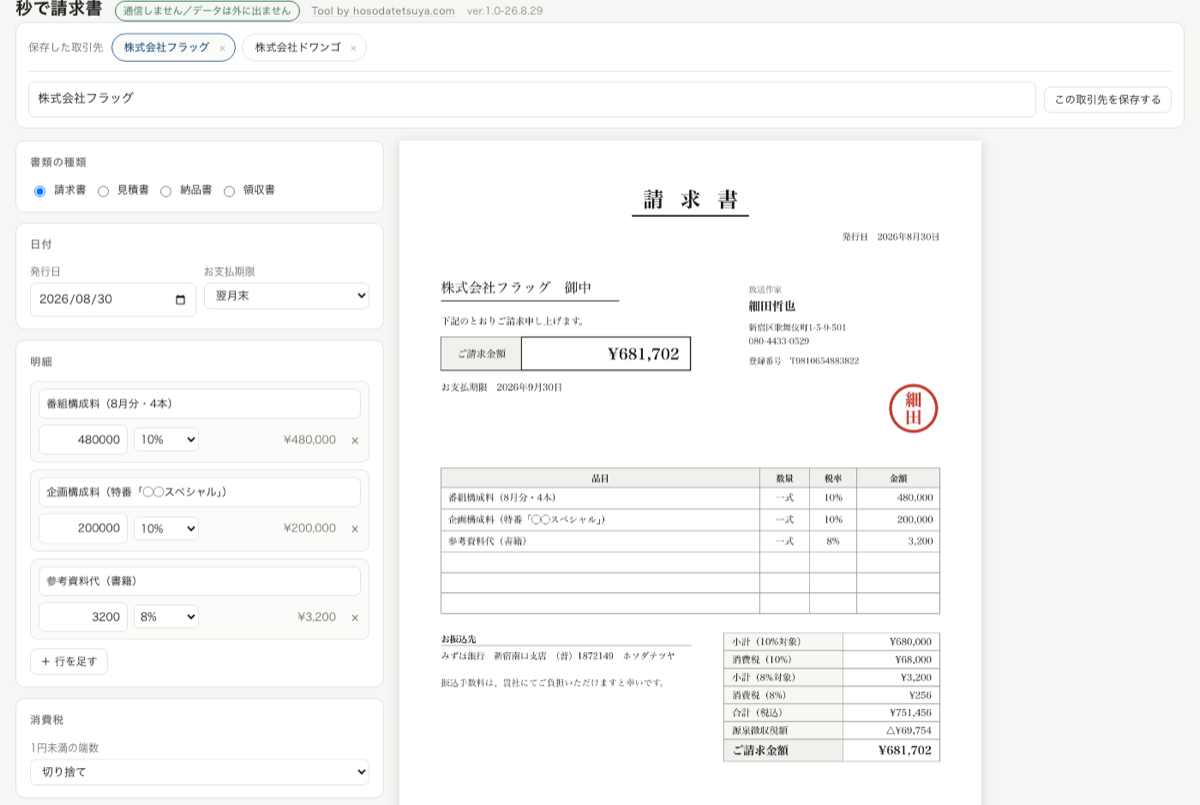The height and width of the screenshot is (805, 1200).
Task: Open tax rate dropdown for 参考資料代 row
Action: tap(166, 617)
